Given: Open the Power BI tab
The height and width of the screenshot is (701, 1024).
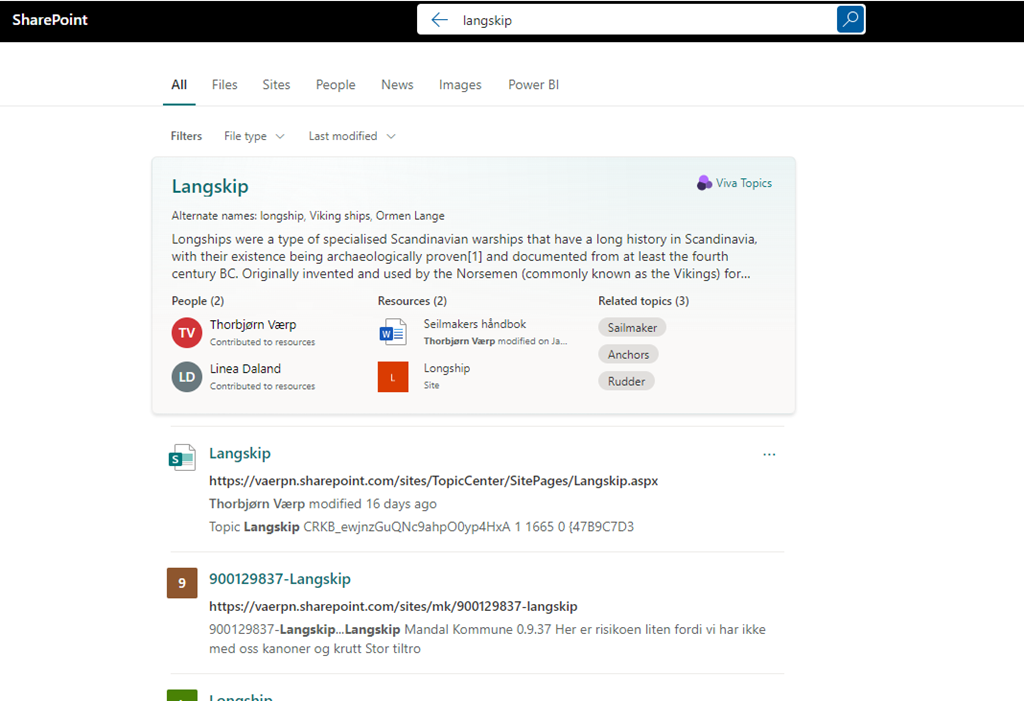Looking at the screenshot, I should coord(533,85).
